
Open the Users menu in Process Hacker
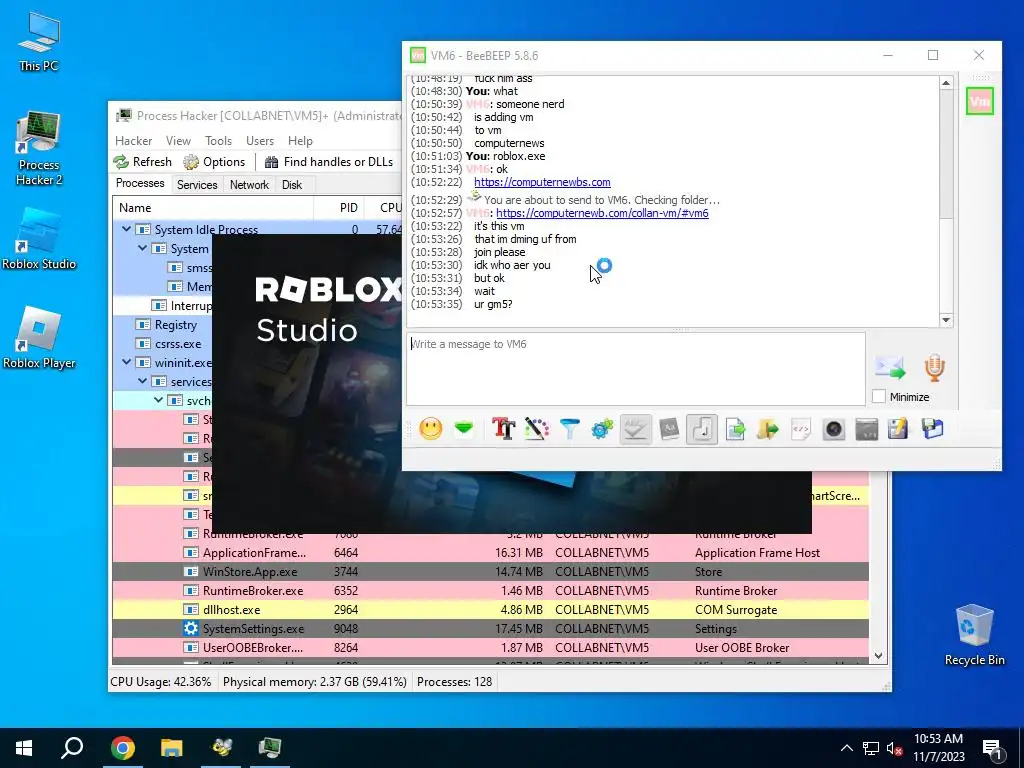(x=260, y=140)
